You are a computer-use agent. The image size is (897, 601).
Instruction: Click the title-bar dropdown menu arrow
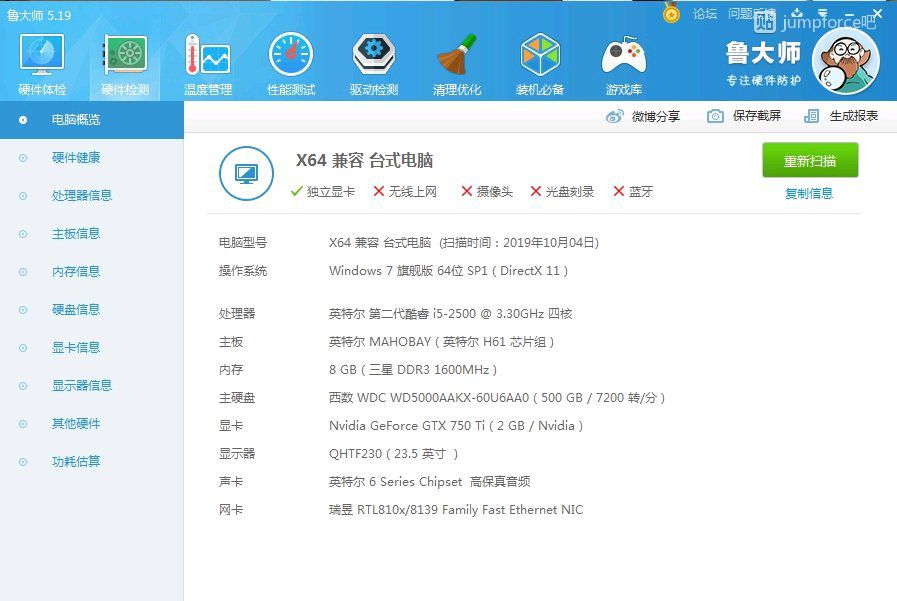pos(823,13)
